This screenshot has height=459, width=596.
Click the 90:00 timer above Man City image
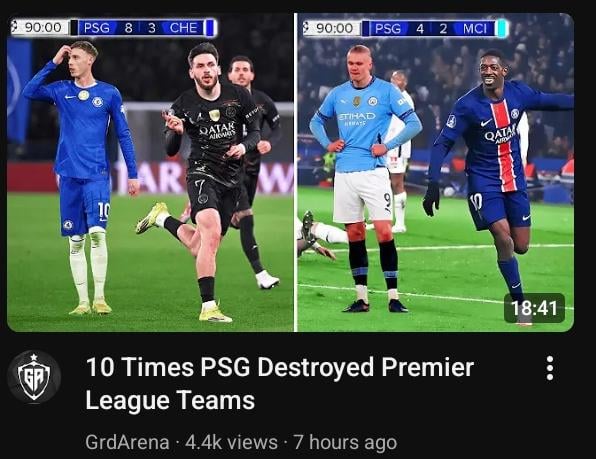pos(331,28)
